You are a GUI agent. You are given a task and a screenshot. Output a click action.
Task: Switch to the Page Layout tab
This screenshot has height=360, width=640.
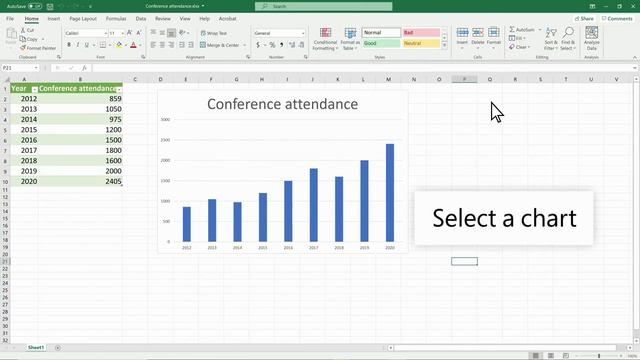pyautogui.click(x=83, y=19)
